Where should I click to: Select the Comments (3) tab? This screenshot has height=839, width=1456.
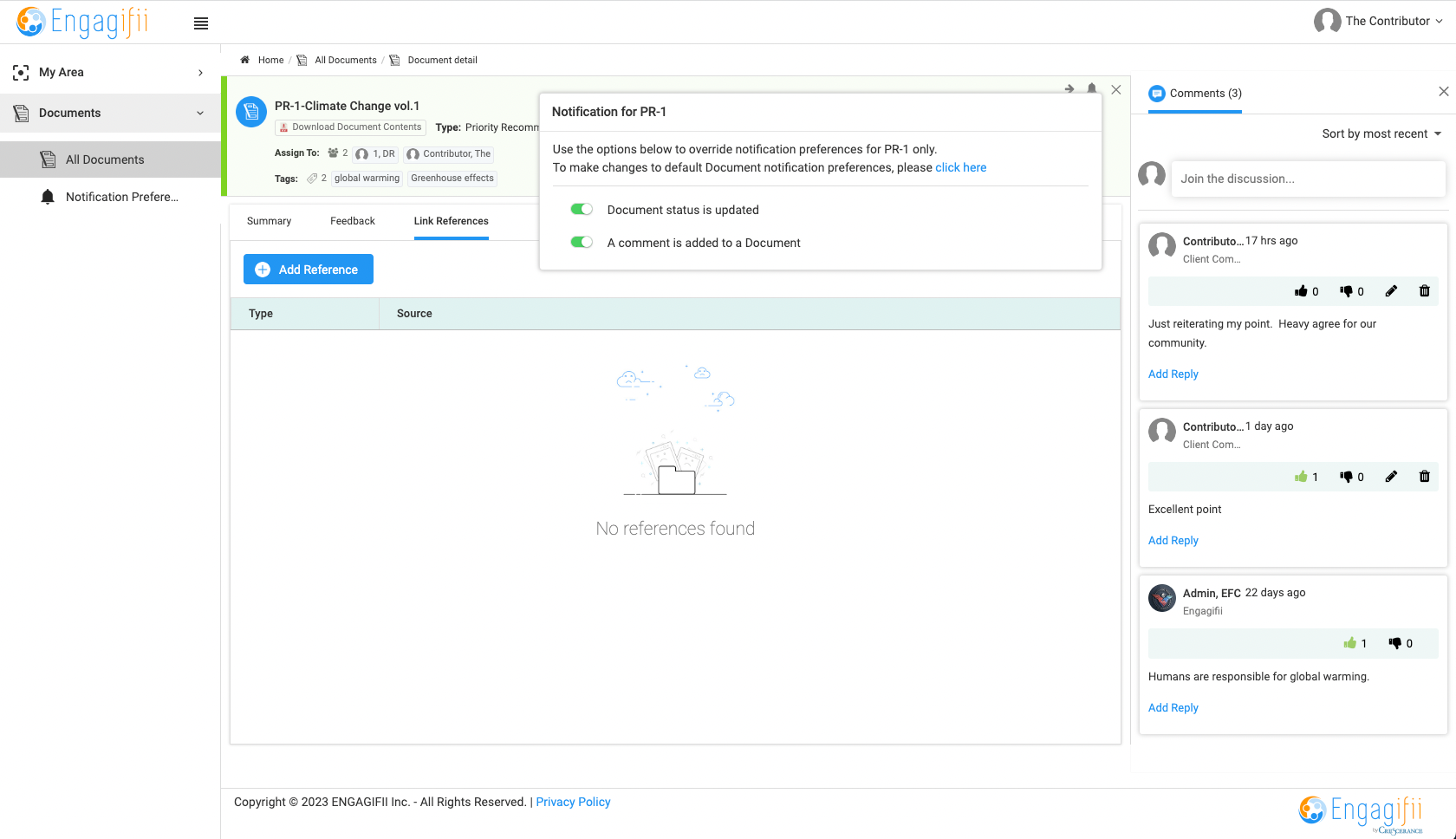(1195, 94)
